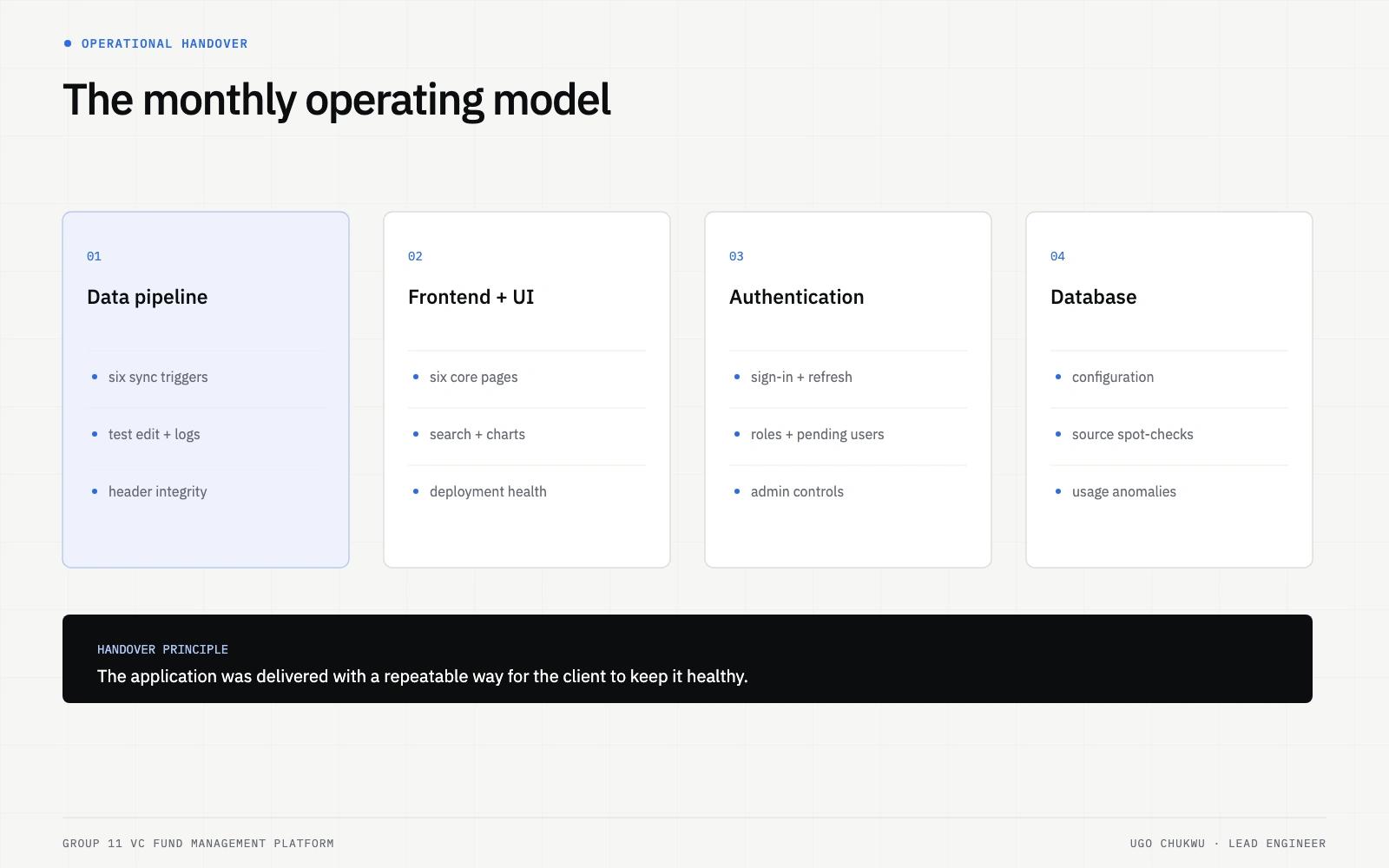Click the 03 card number label
This screenshot has height=868, width=1389.
pos(736,256)
